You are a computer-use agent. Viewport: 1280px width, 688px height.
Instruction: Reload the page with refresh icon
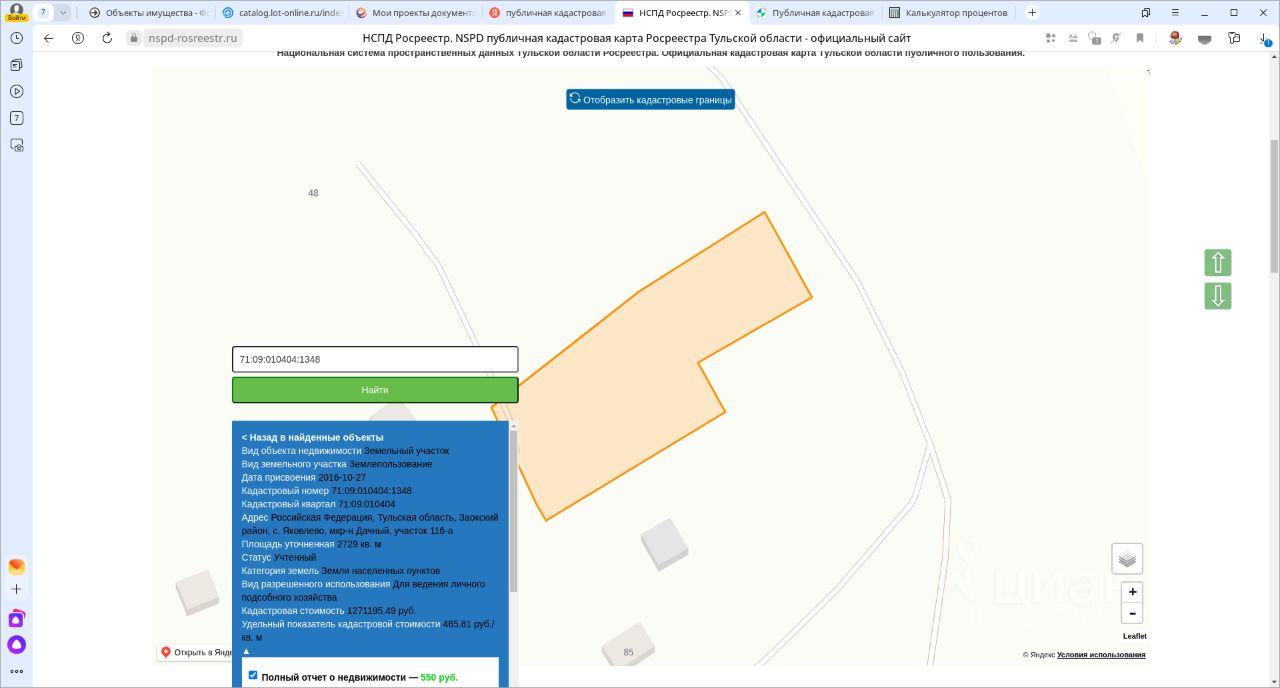(x=107, y=38)
